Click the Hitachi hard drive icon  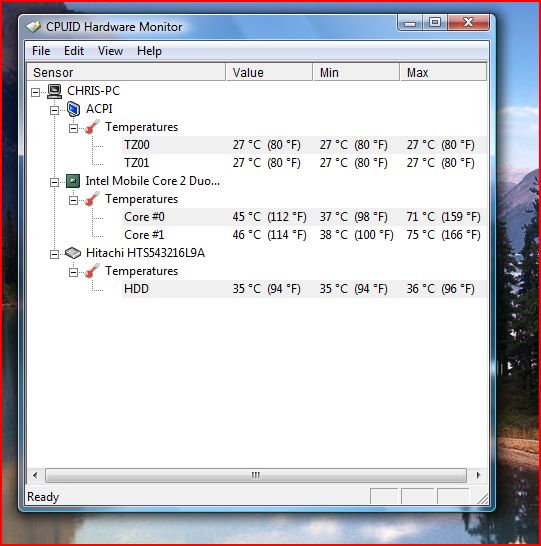point(73,253)
